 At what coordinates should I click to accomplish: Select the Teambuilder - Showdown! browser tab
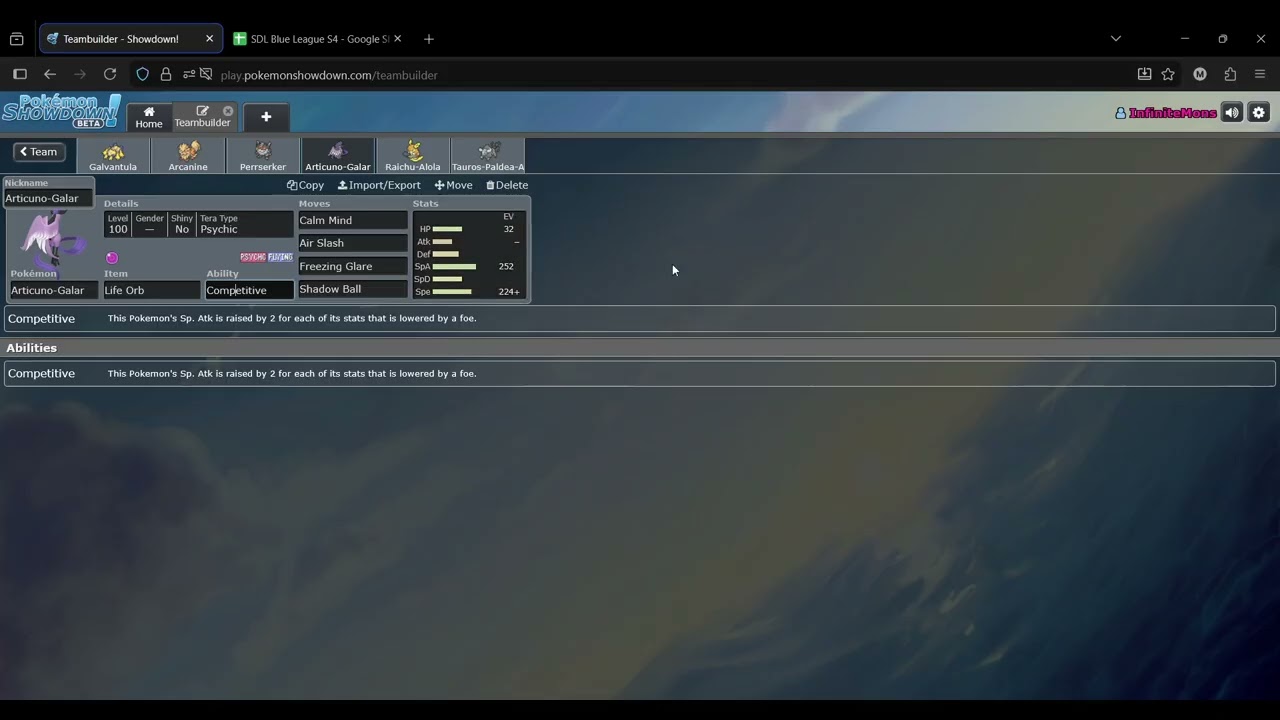click(130, 39)
